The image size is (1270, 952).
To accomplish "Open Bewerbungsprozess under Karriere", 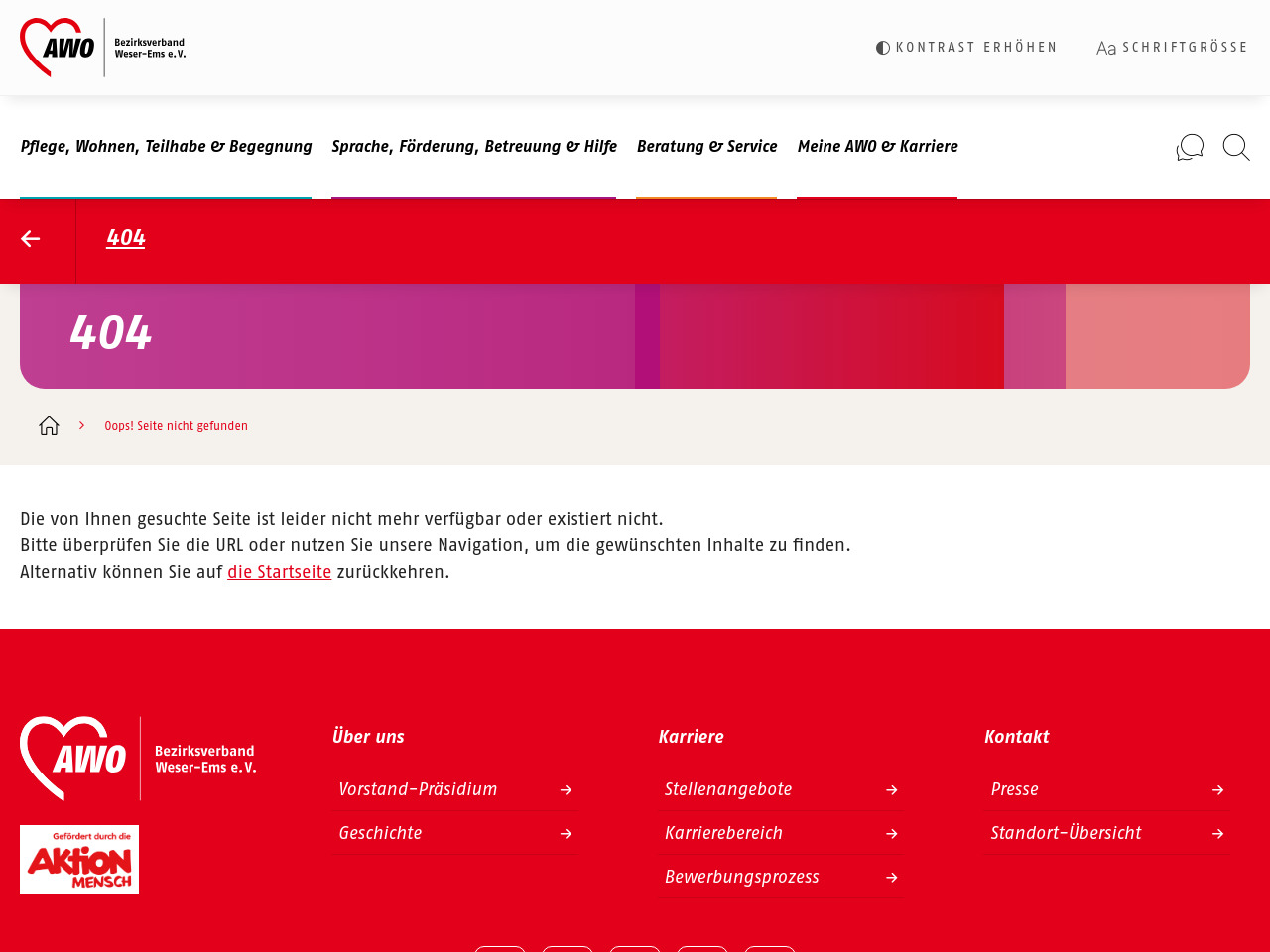I will [741, 877].
